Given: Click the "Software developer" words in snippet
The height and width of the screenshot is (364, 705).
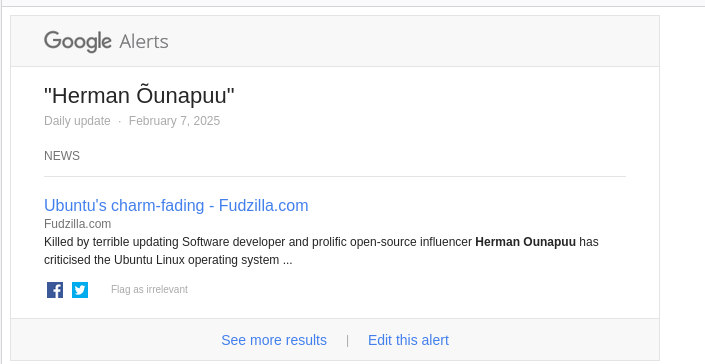Looking at the screenshot, I should (233, 242).
